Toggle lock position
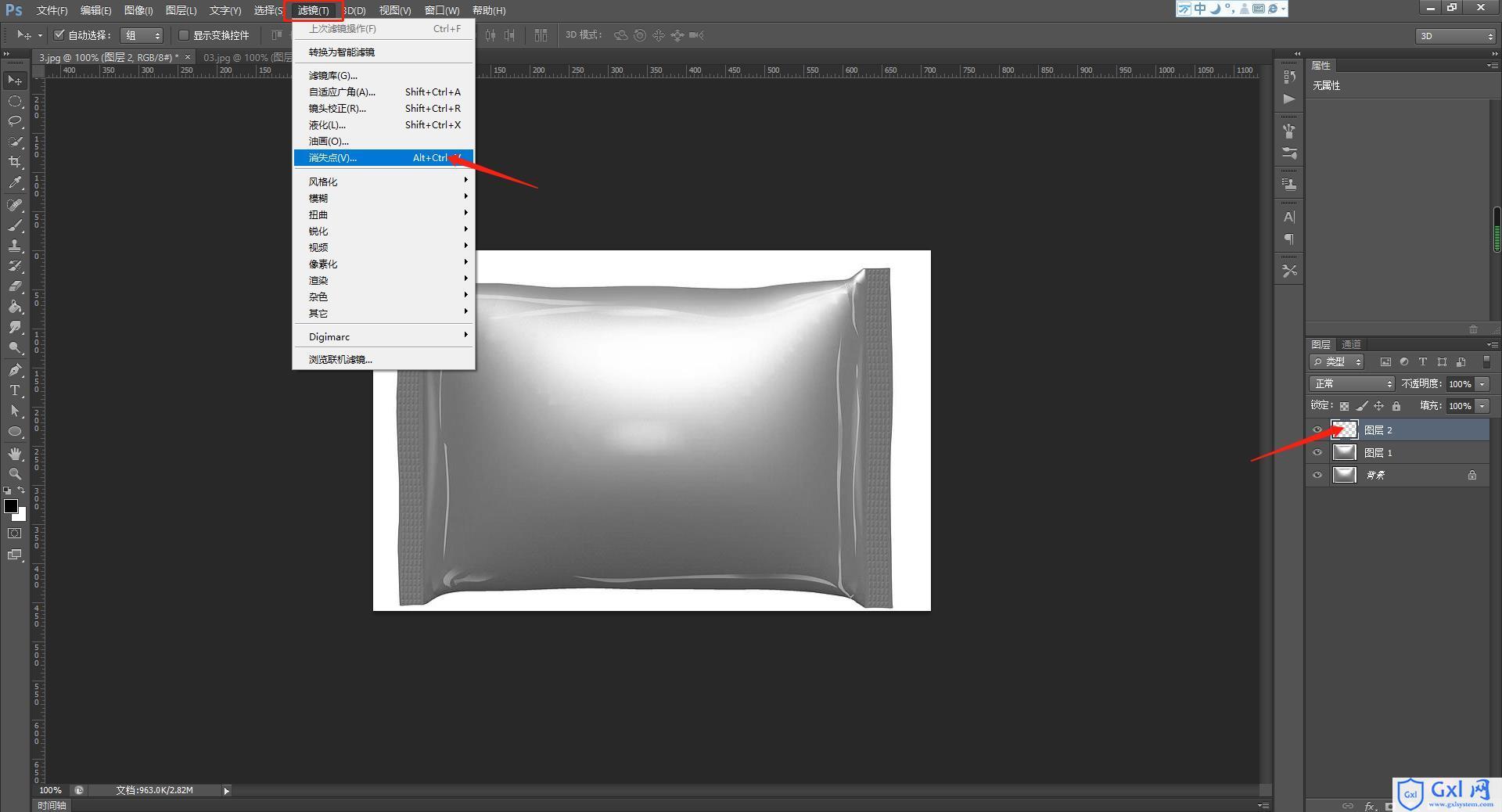The width and height of the screenshot is (1502, 812). 1379,406
